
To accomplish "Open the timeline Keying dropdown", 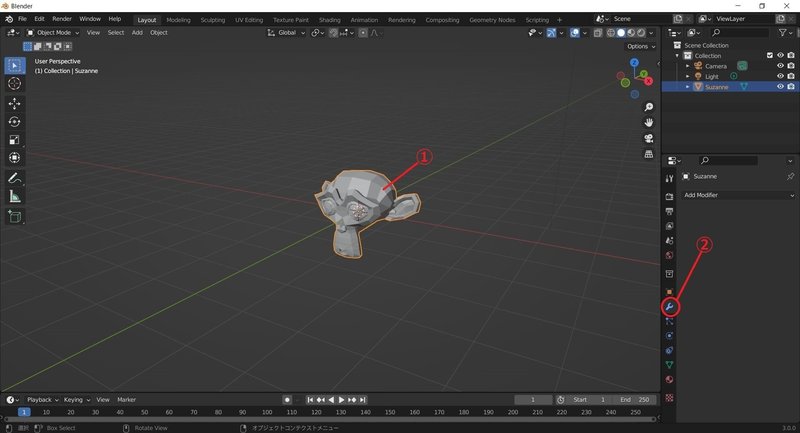I will pyautogui.click(x=77, y=400).
